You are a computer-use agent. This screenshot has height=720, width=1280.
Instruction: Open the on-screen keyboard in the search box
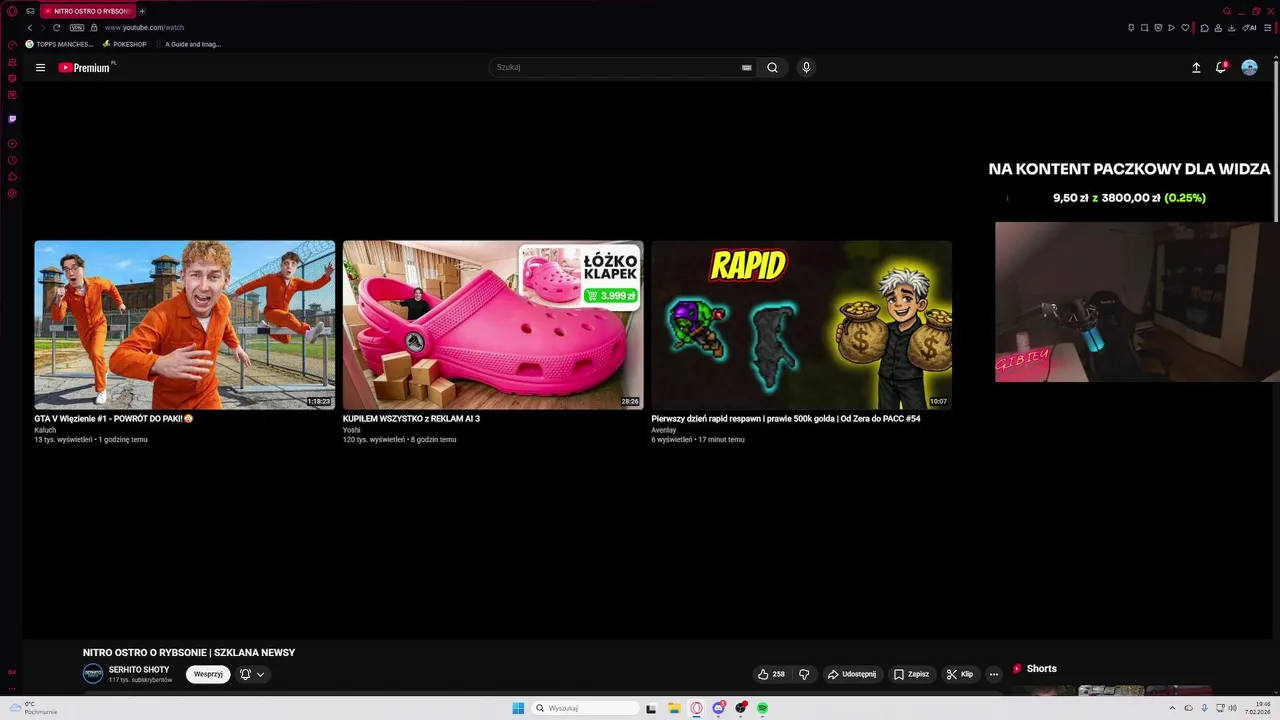[x=746, y=68]
